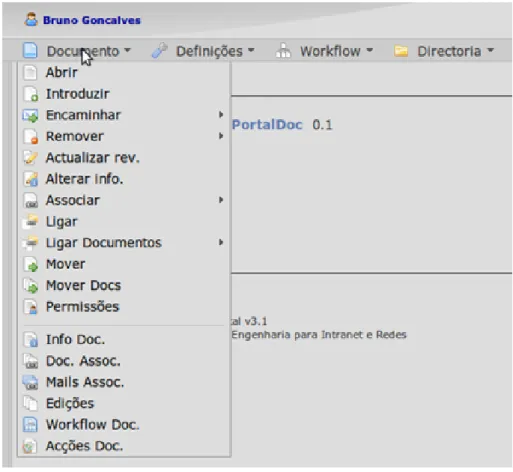
Task: Click the Directoria folder icon
Action: coord(401,51)
